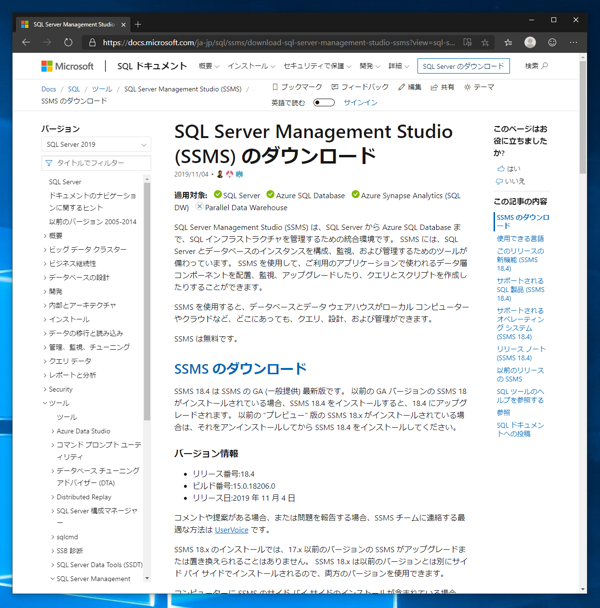The width and height of the screenshot is (600, 608).
Task: Expand SQL Server Data Tools (SSDT) node
Action: coord(53,565)
